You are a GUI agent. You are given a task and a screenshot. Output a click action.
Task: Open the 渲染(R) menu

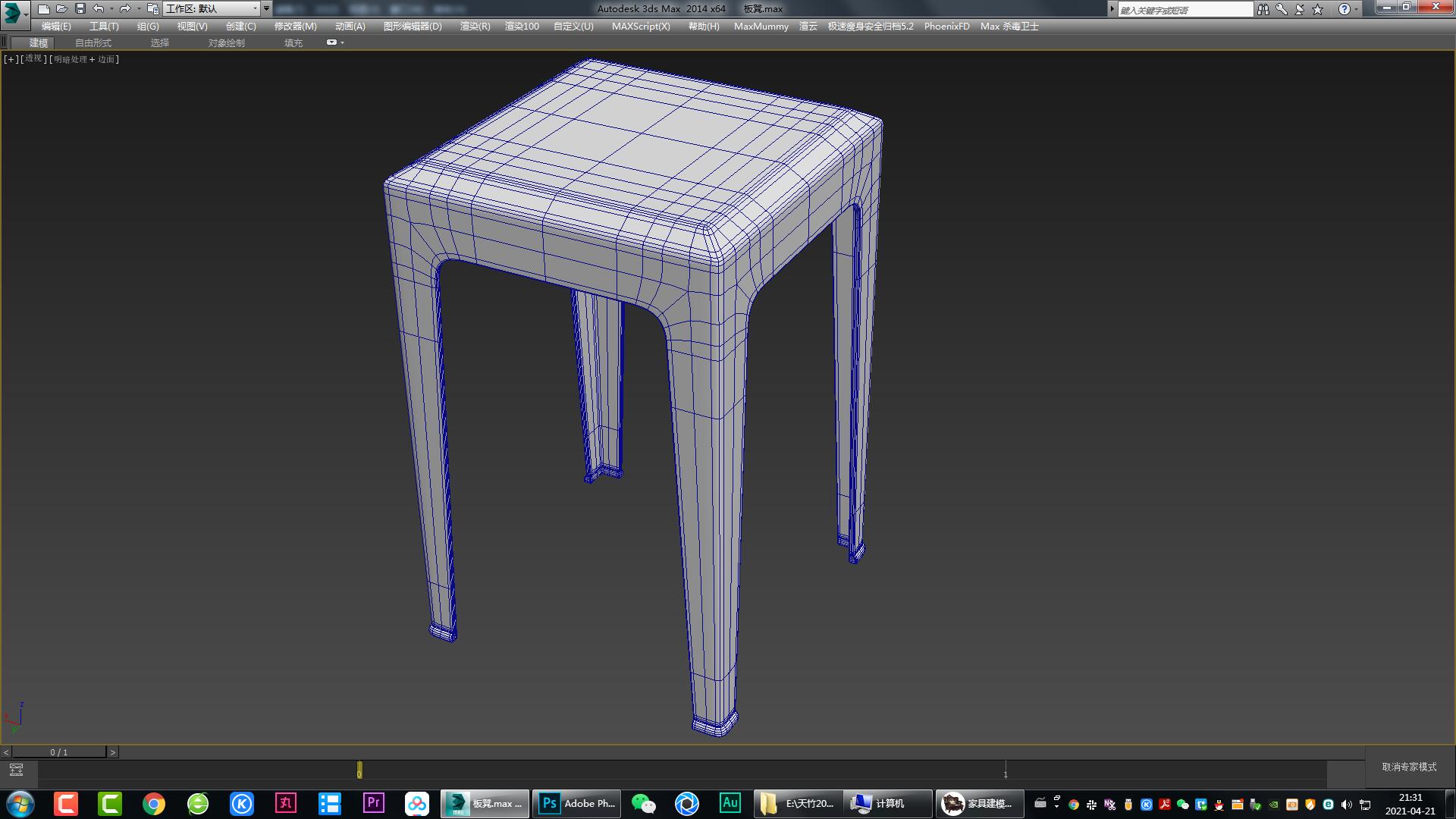474,26
